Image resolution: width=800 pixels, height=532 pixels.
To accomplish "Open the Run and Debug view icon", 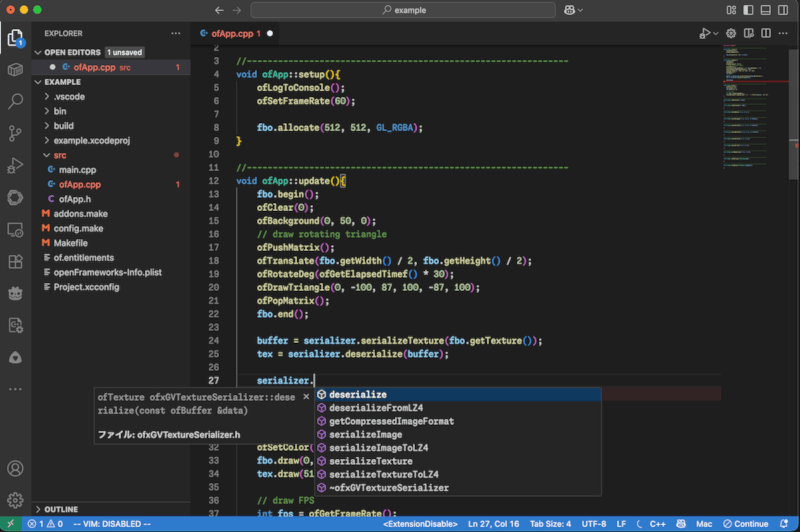I will pyautogui.click(x=15, y=165).
